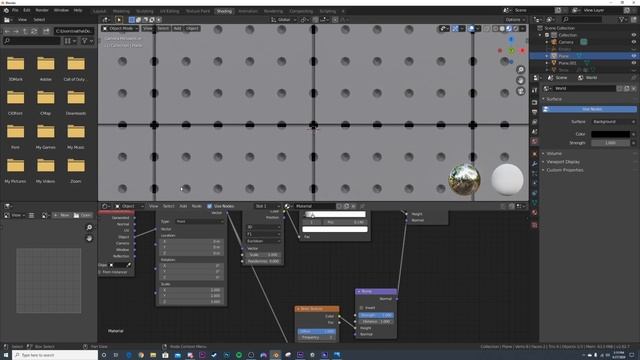Open the Zoom folder
Viewport: 640px width, 360px height.
76,169
